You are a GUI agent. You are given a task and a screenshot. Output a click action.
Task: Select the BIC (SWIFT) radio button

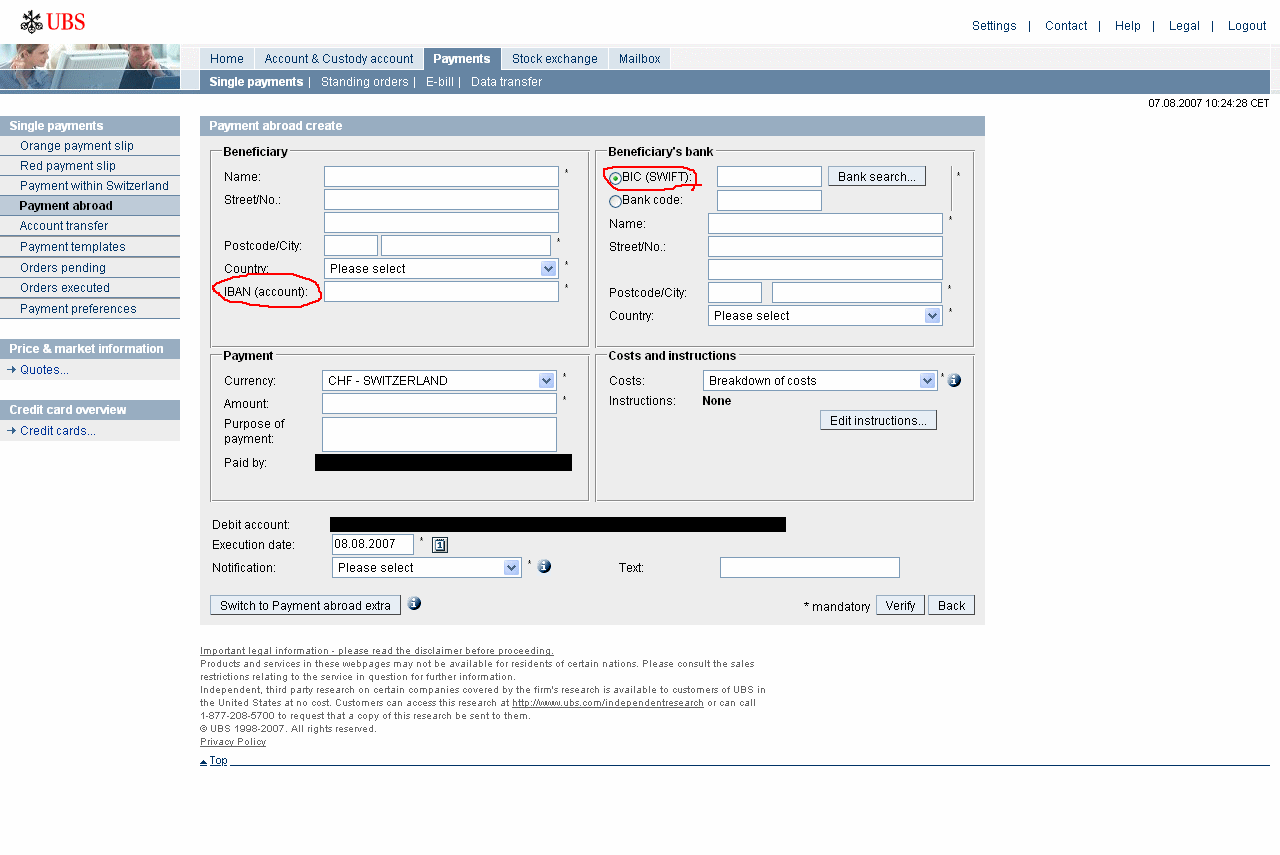615,178
